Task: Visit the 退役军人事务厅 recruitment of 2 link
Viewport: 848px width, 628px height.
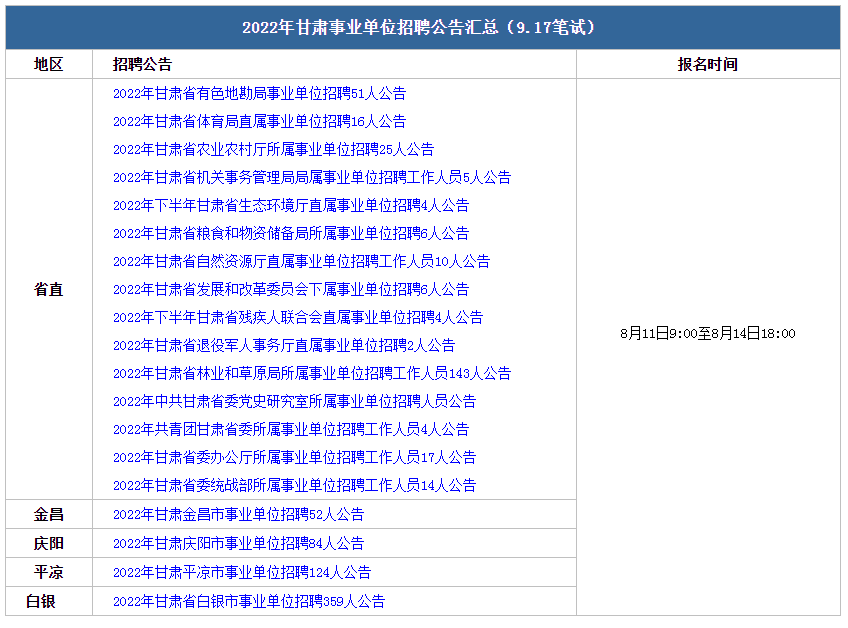Action: point(284,346)
